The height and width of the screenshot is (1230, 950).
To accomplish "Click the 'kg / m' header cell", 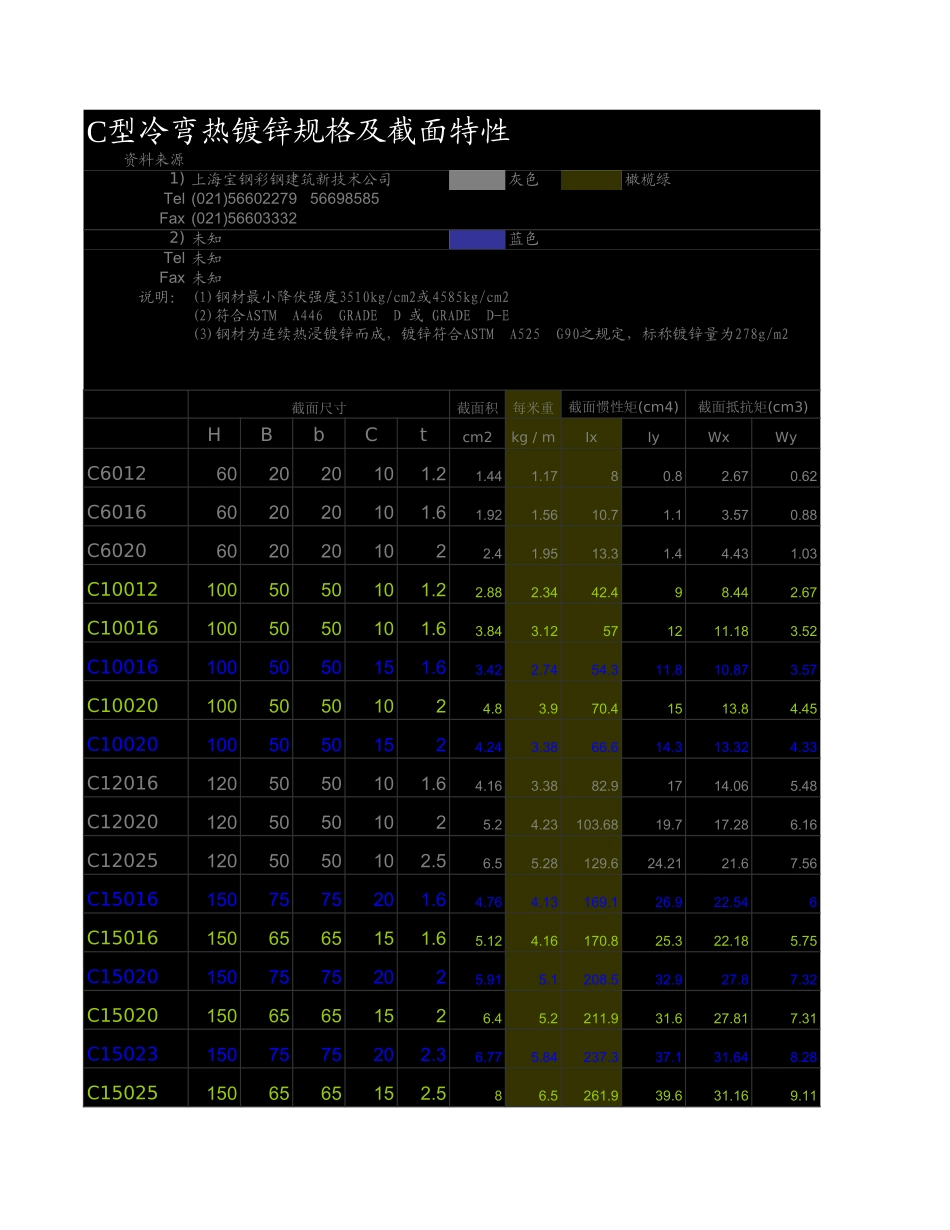I will (x=533, y=437).
